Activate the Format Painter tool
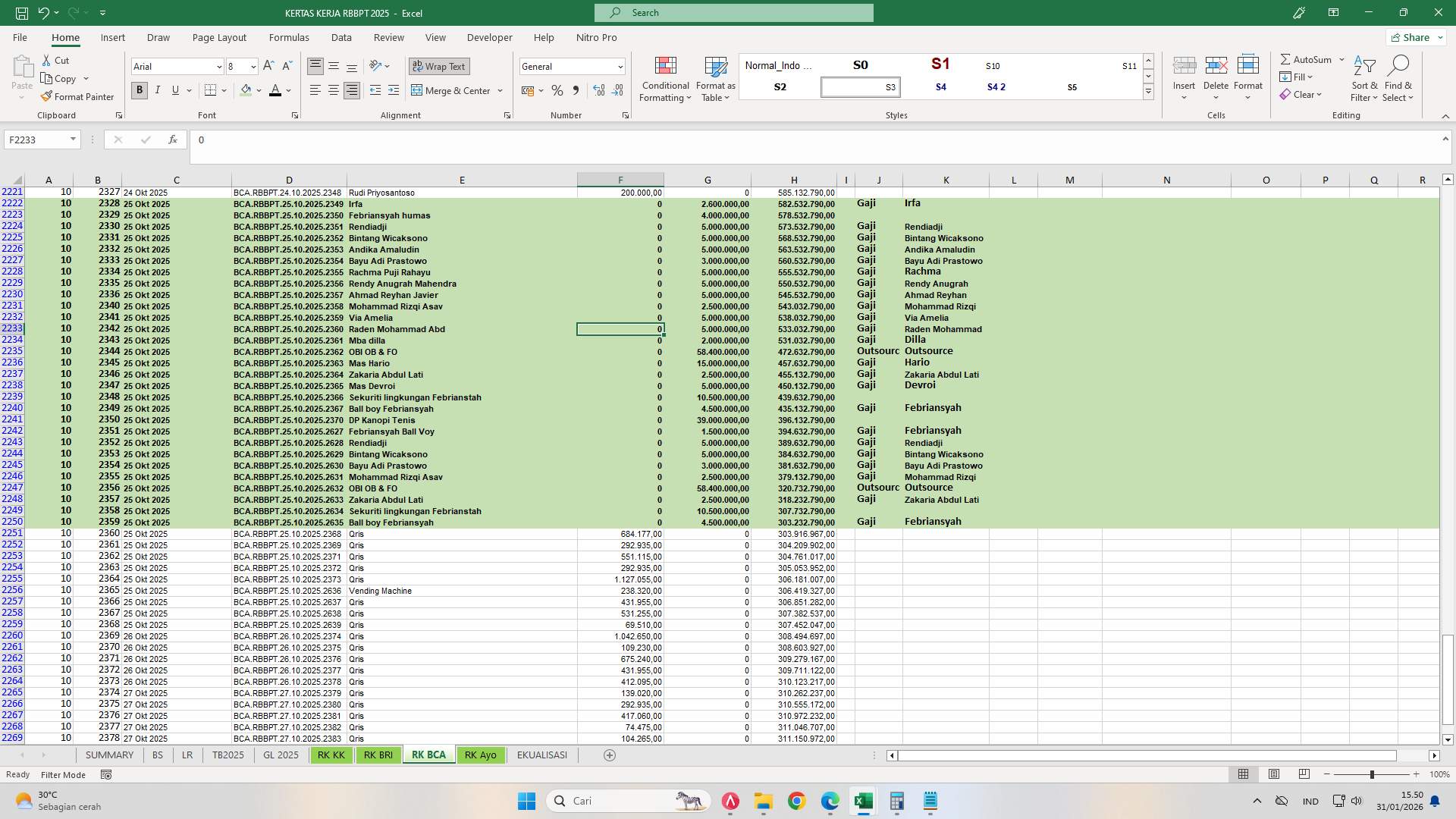Viewport: 1456px width, 819px height. coord(77,96)
